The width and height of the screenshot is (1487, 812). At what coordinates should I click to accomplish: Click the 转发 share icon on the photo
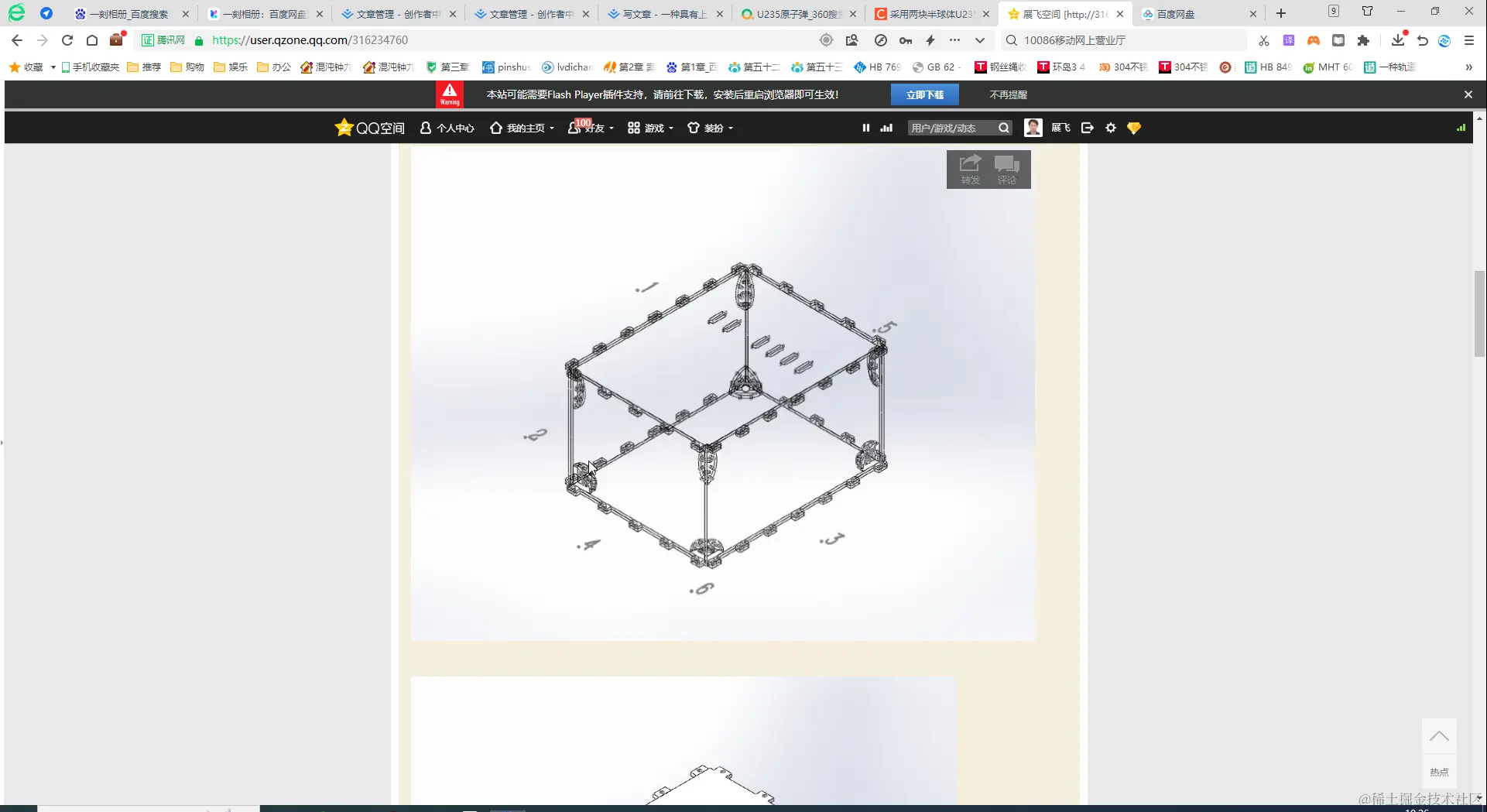(969, 166)
